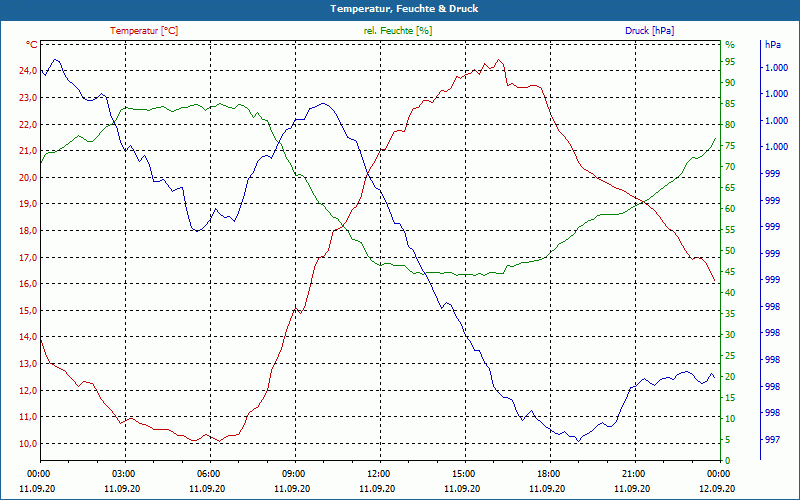This screenshot has height=500, width=800.
Task: Click the 03:00 time axis label
Action: pos(122,473)
